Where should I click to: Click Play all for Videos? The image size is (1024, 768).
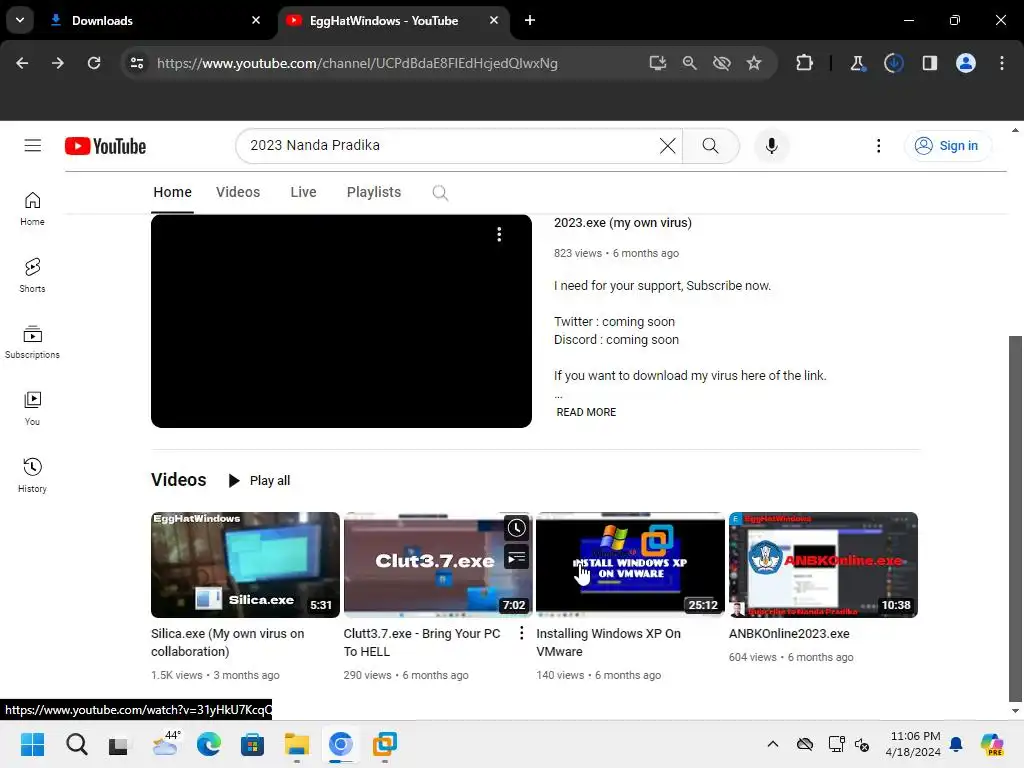click(x=259, y=481)
